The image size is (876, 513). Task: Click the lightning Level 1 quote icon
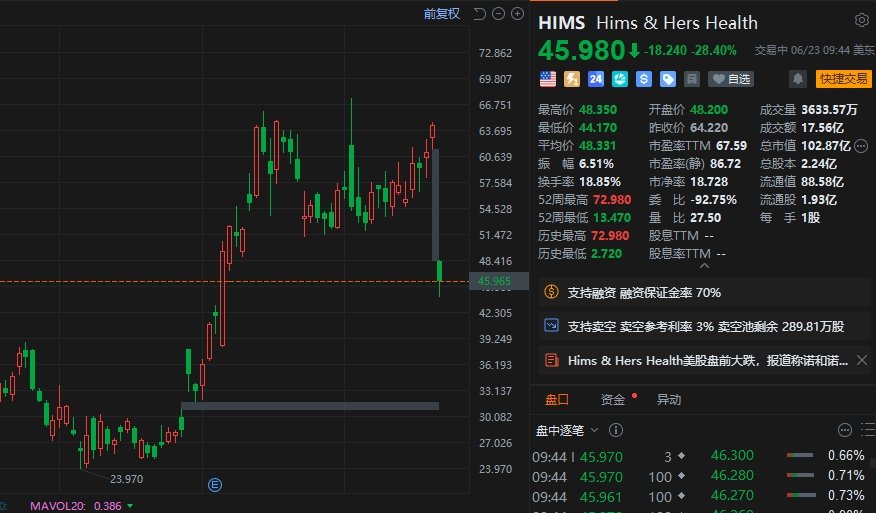pos(572,79)
